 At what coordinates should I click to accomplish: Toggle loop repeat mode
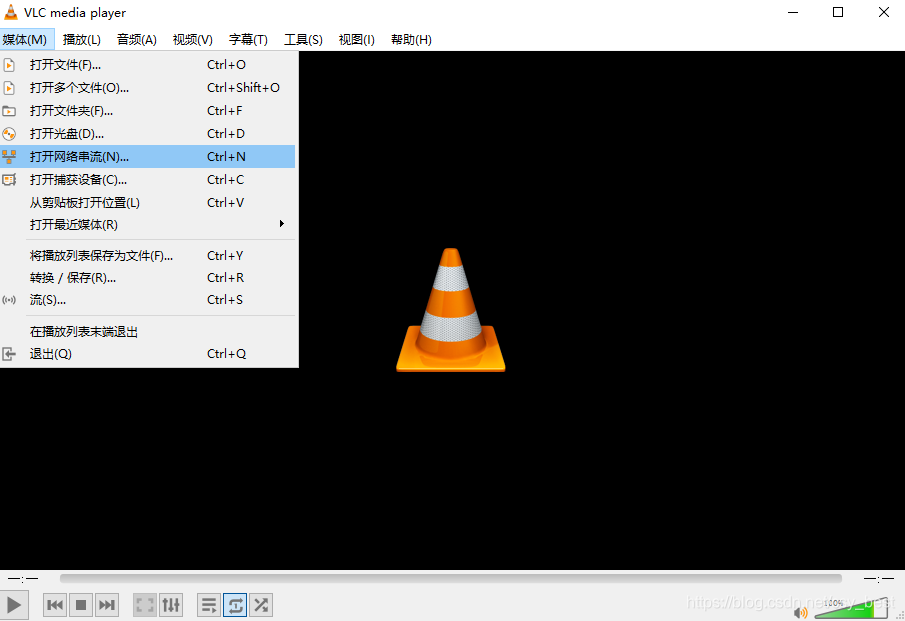pyautogui.click(x=235, y=605)
